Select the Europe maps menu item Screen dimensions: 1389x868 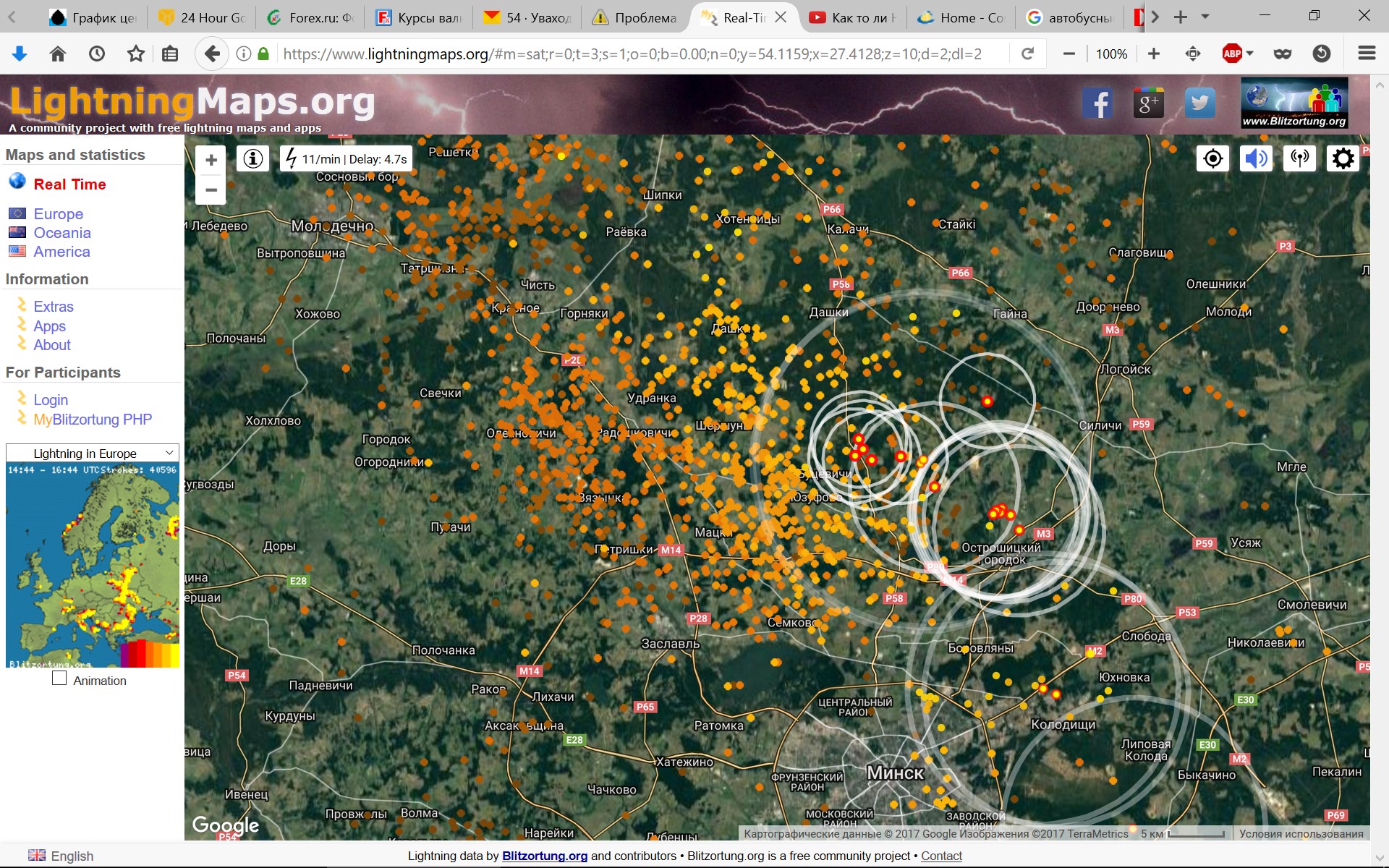point(58,214)
